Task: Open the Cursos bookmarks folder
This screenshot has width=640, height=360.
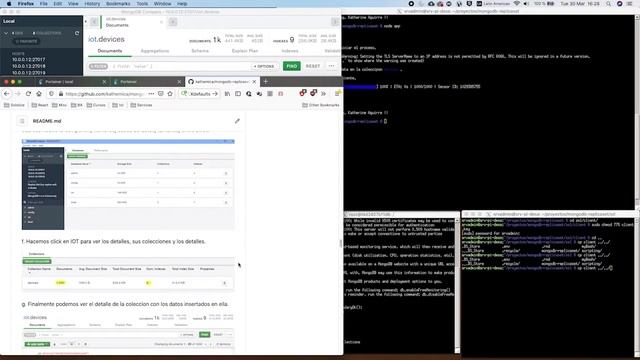Action: coord(96,105)
